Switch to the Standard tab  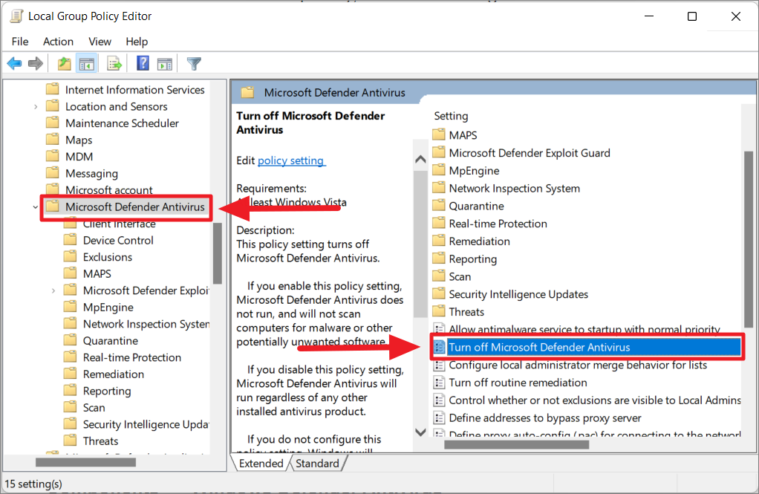318,464
